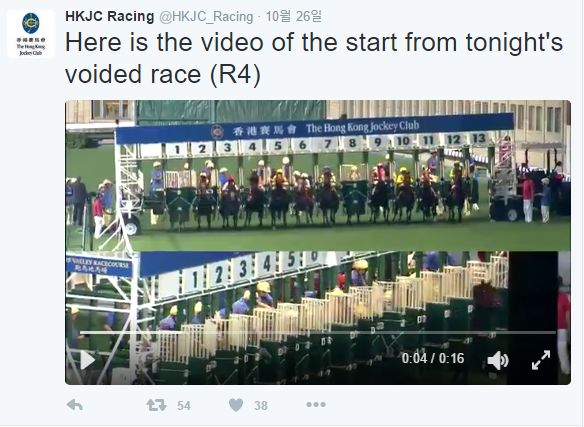Open the HKJC Racing display name
Image resolution: width=584 pixels, height=427 pixels.
click(x=110, y=16)
